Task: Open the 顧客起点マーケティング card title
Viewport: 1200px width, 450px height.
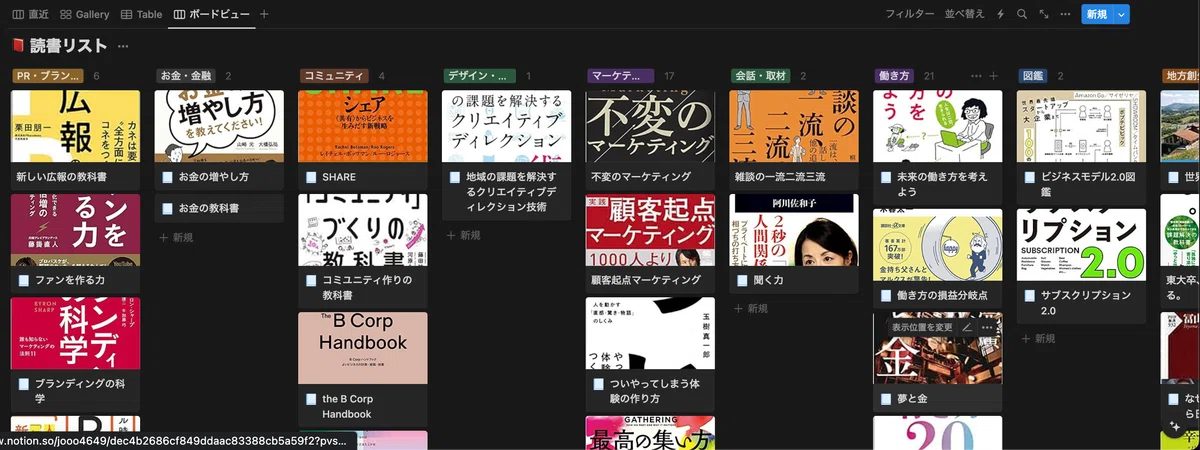Action: [646, 280]
